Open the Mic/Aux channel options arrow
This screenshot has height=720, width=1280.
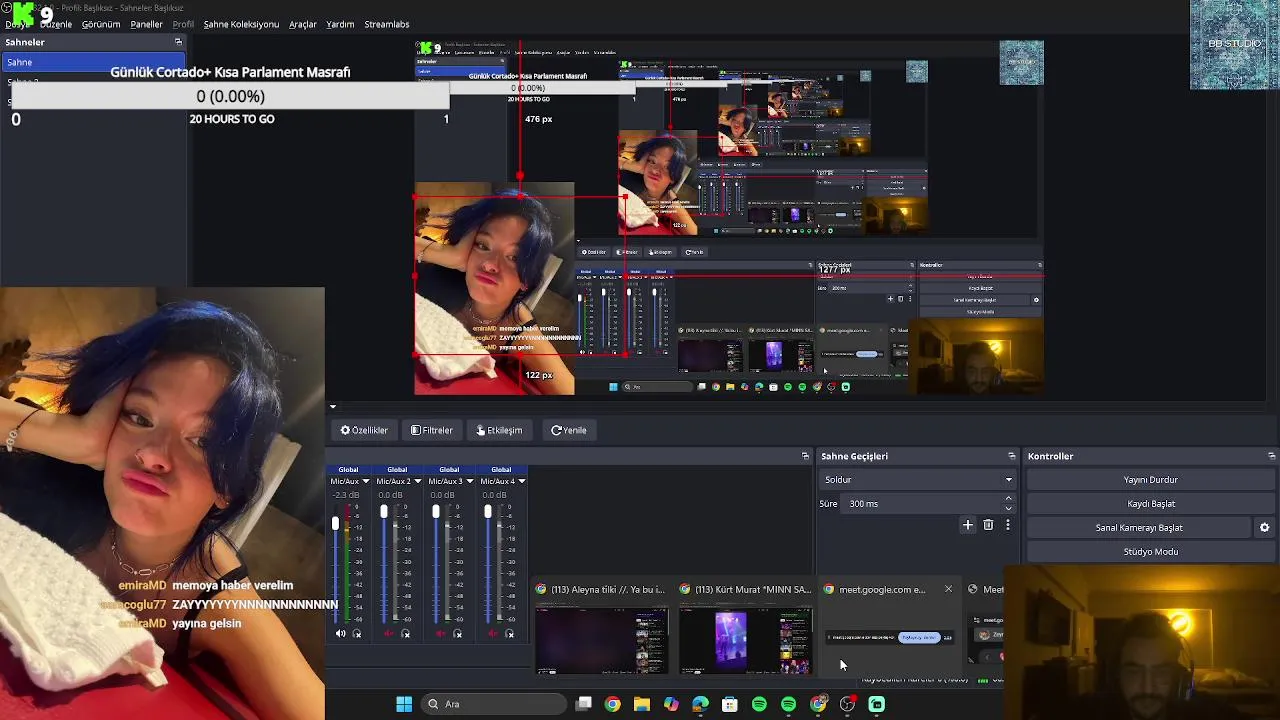[x=365, y=481]
